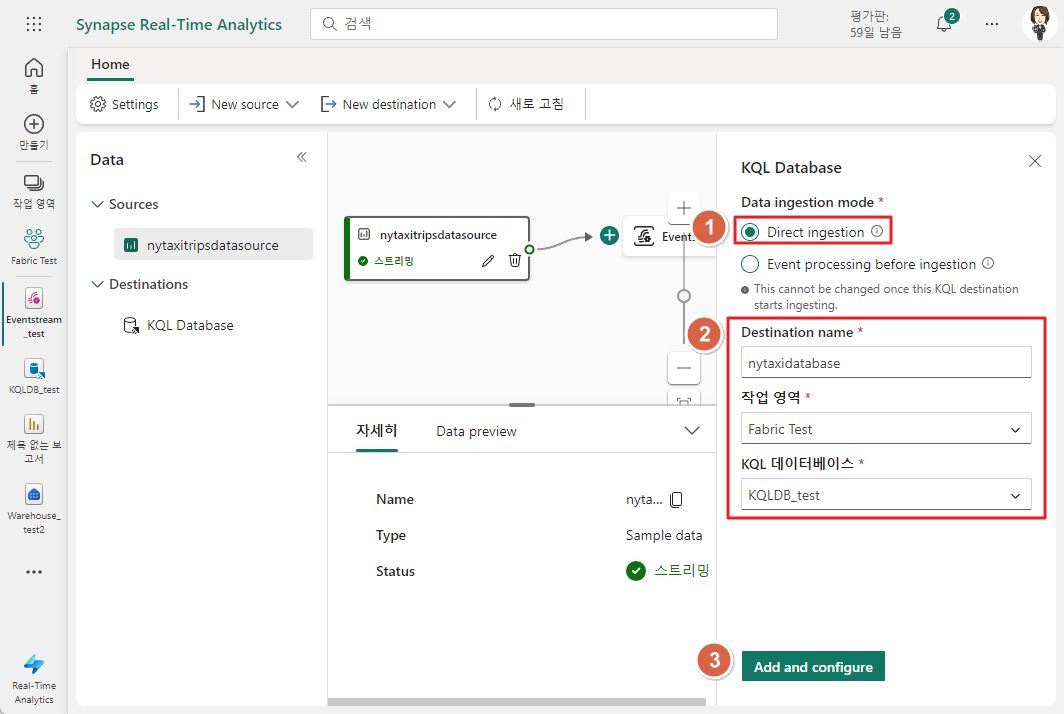Switch to the Home tab

pyautogui.click(x=110, y=64)
